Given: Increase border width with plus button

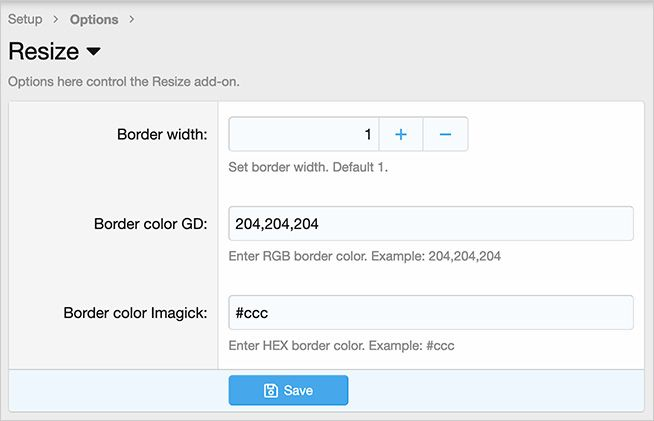Looking at the screenshot, I should [x=401, y=134].
